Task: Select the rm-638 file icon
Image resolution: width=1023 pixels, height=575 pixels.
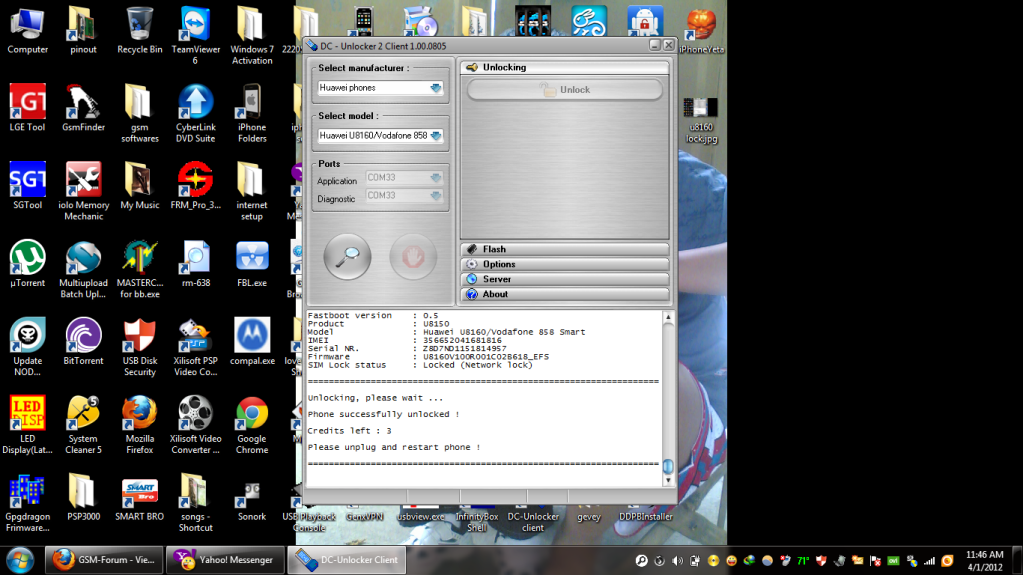Action: (196, 264)
